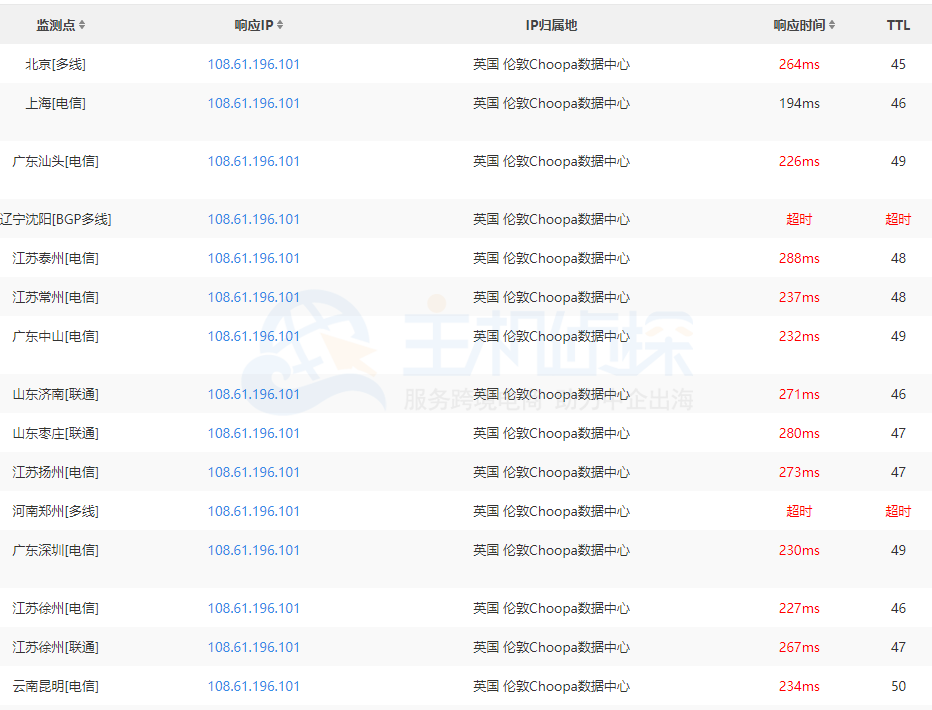This screenshot has width=932, height=710.
Task: Click the IP address for 广东汕头[电信]
Action: (x=253, y=161)
